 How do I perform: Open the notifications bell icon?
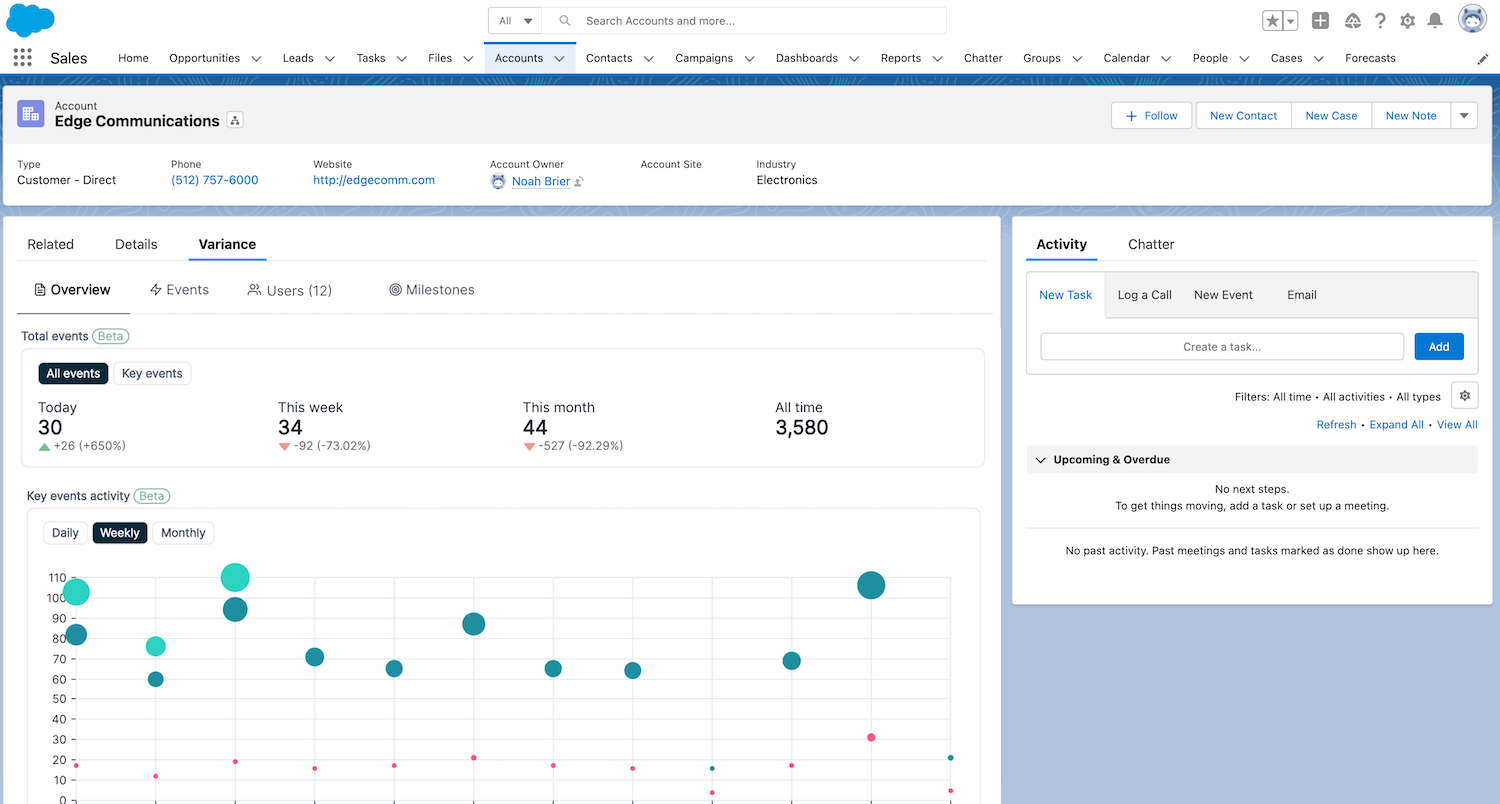[x=1435, y=21]
